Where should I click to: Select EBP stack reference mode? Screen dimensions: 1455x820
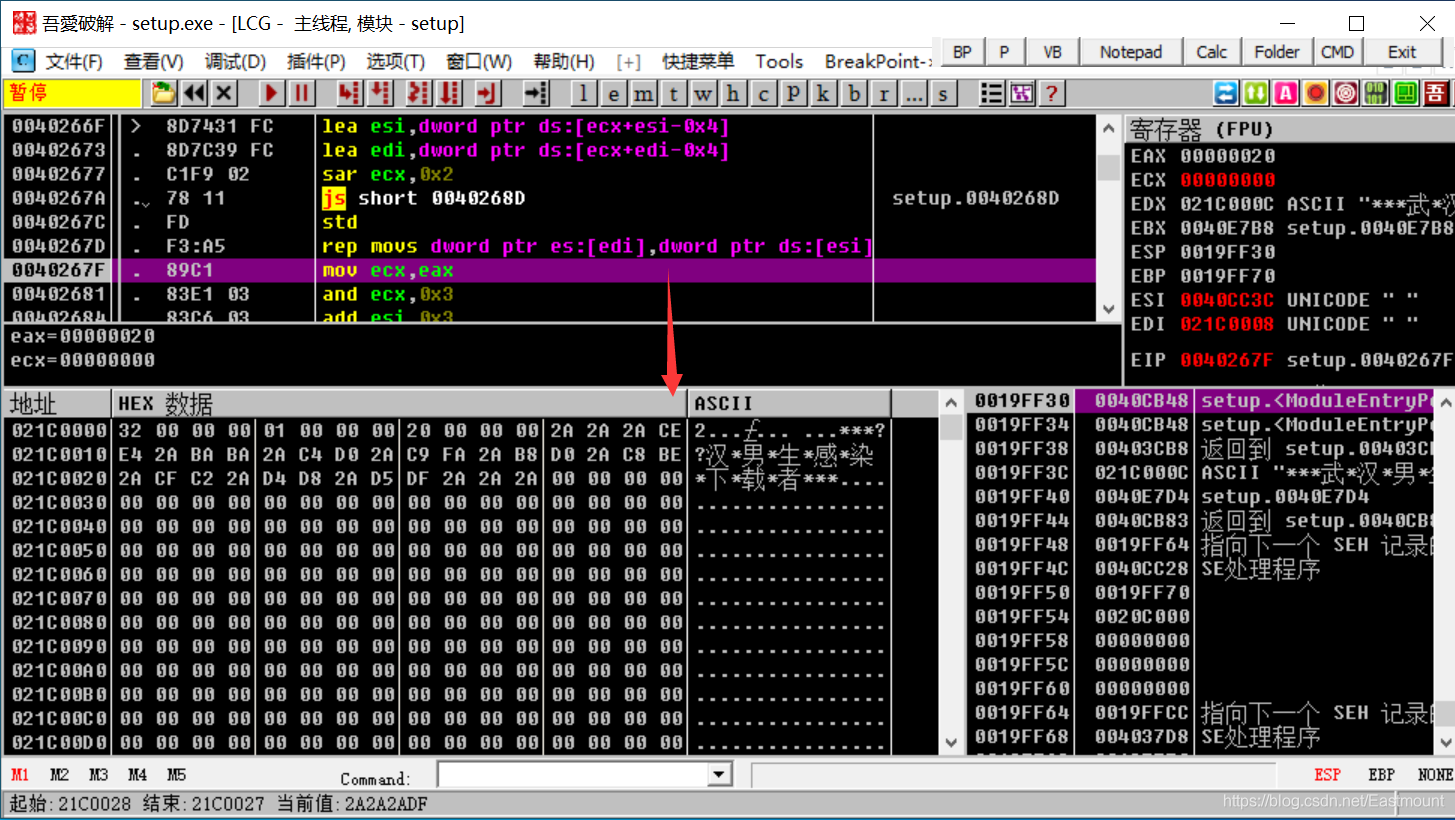click(x=1381, y=775)
